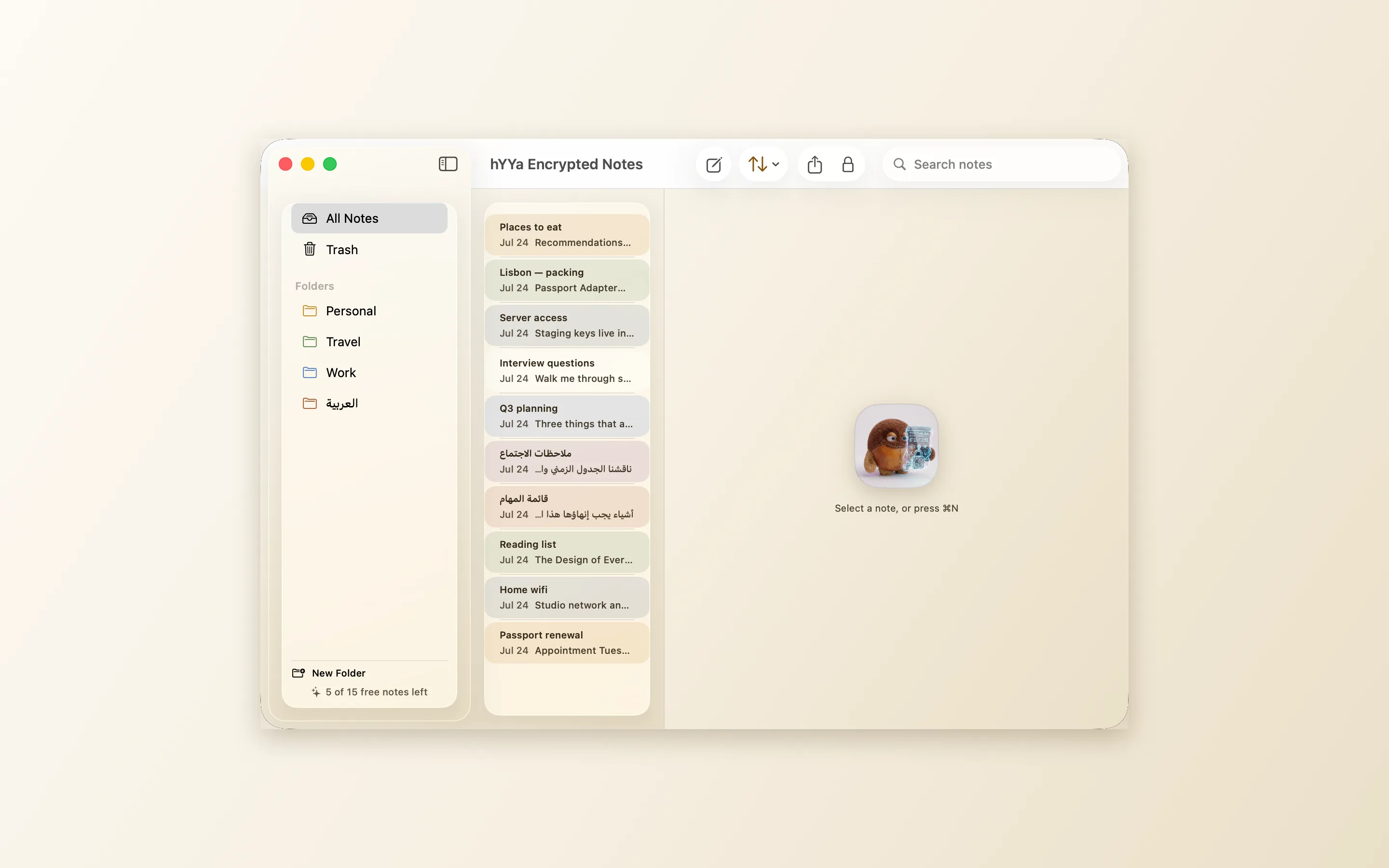Click the yellow Personal folder icon
1389x868 pixels.
tap(309, 311)
